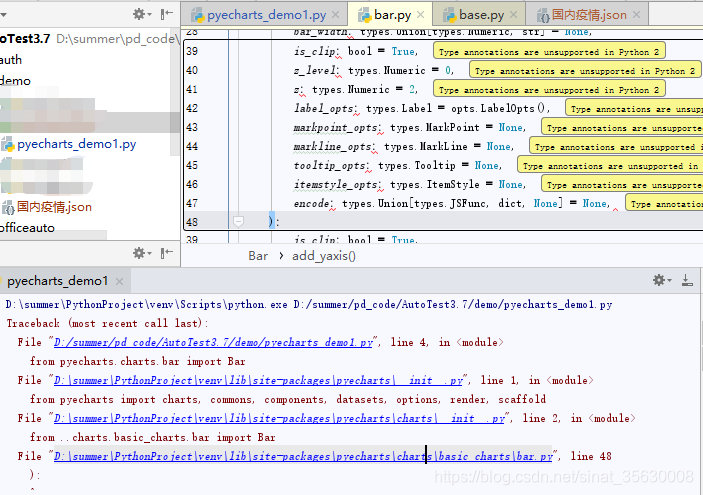
Task: Click itemstyle_opts parameter on line 46
Action: (x=336, y=185)
